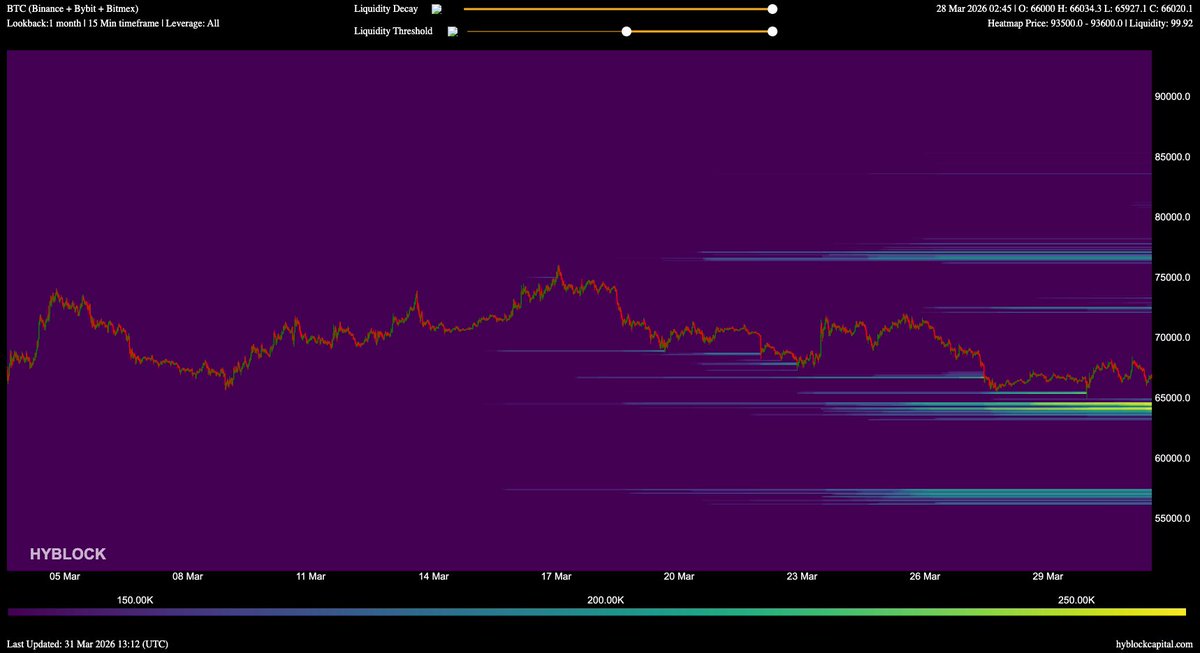Click the left Liquidity Threshold slider handle

coord(626,31)
